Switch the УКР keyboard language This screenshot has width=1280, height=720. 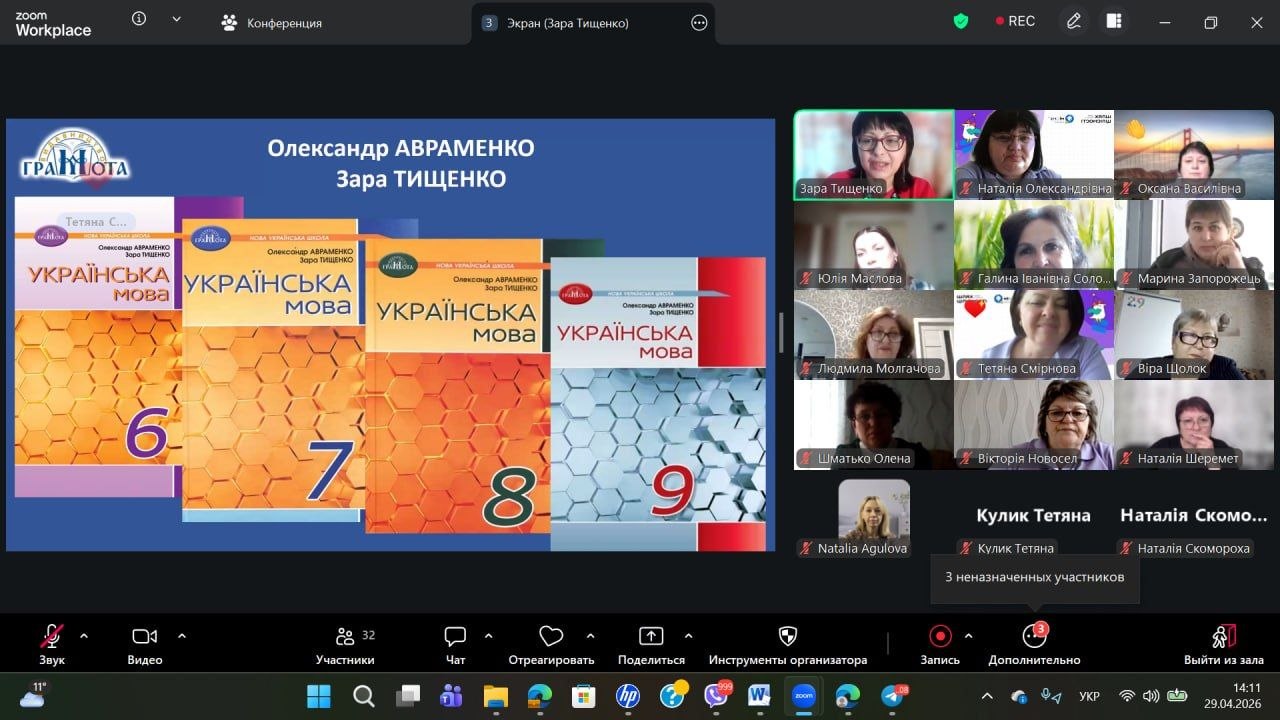pyautogui.click(x=1090, y=696)
